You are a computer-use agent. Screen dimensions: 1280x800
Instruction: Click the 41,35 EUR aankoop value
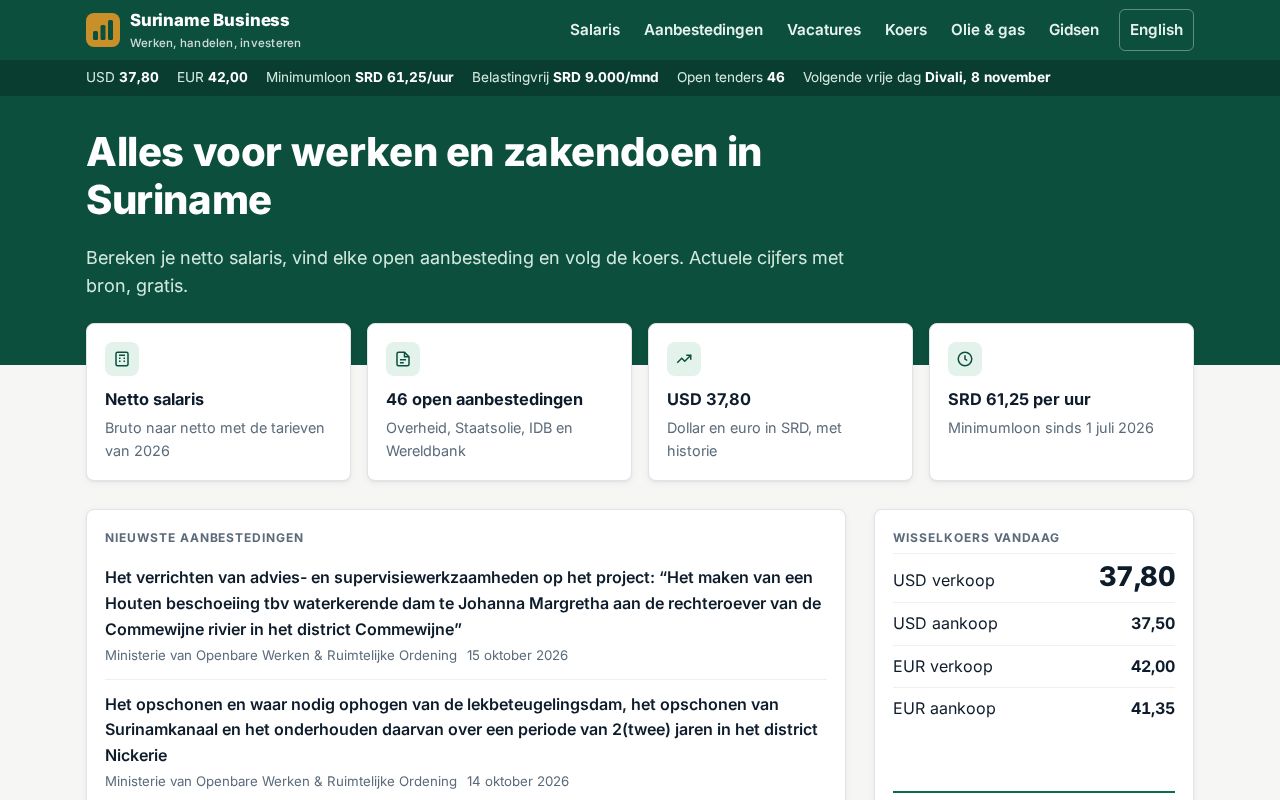point(1153,708)
